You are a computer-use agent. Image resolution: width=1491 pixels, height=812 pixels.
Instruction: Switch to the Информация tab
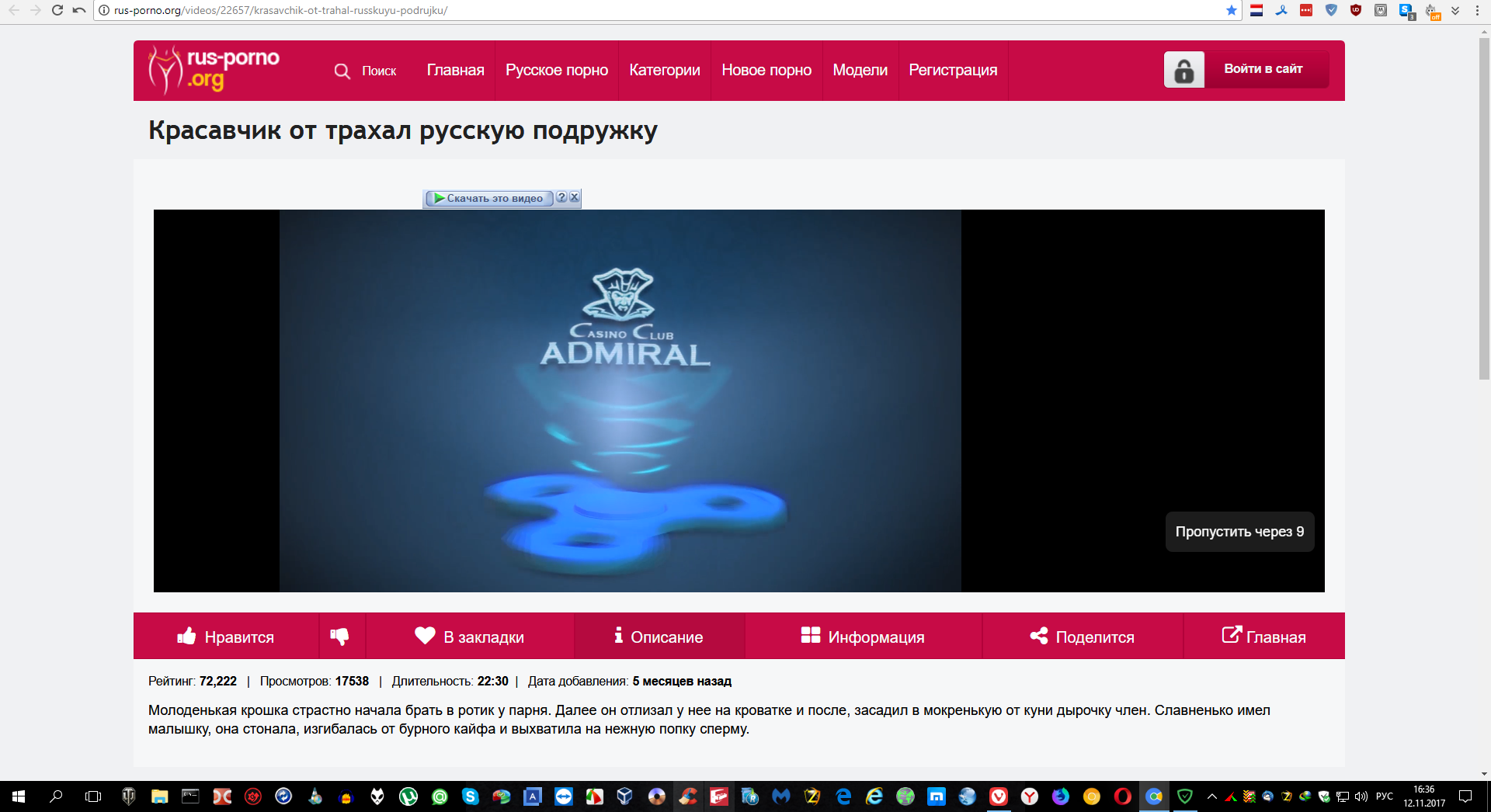(x=863, y=637)
